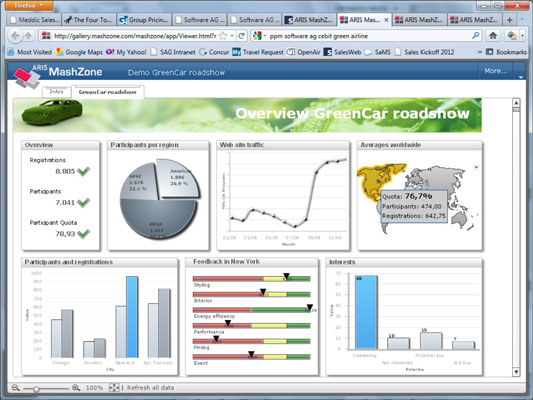Click the EMEA slice of the pie chart
This screenshot has height=400, width=533.
tap(158, 219)
